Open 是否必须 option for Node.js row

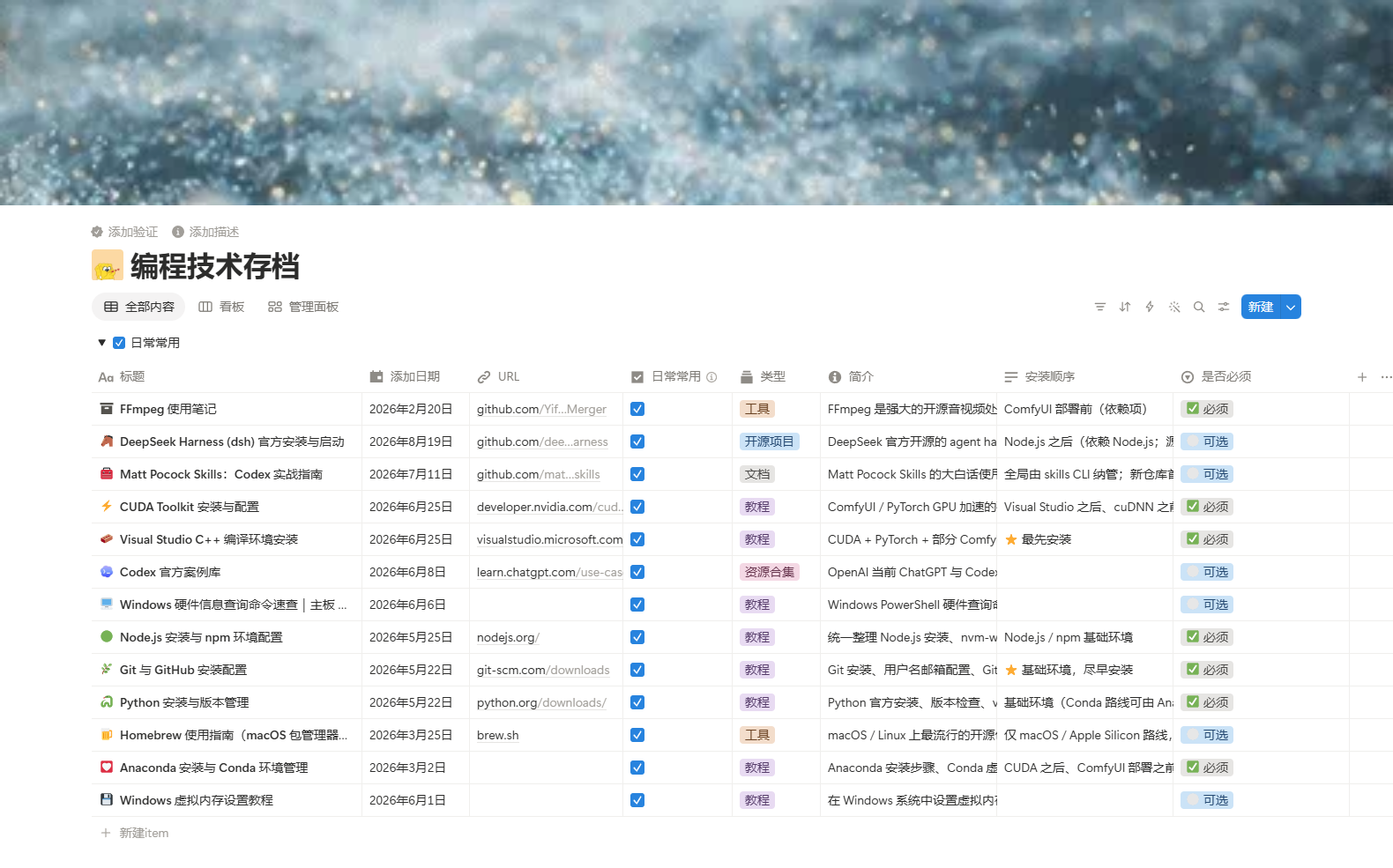tap(1207, 637)
